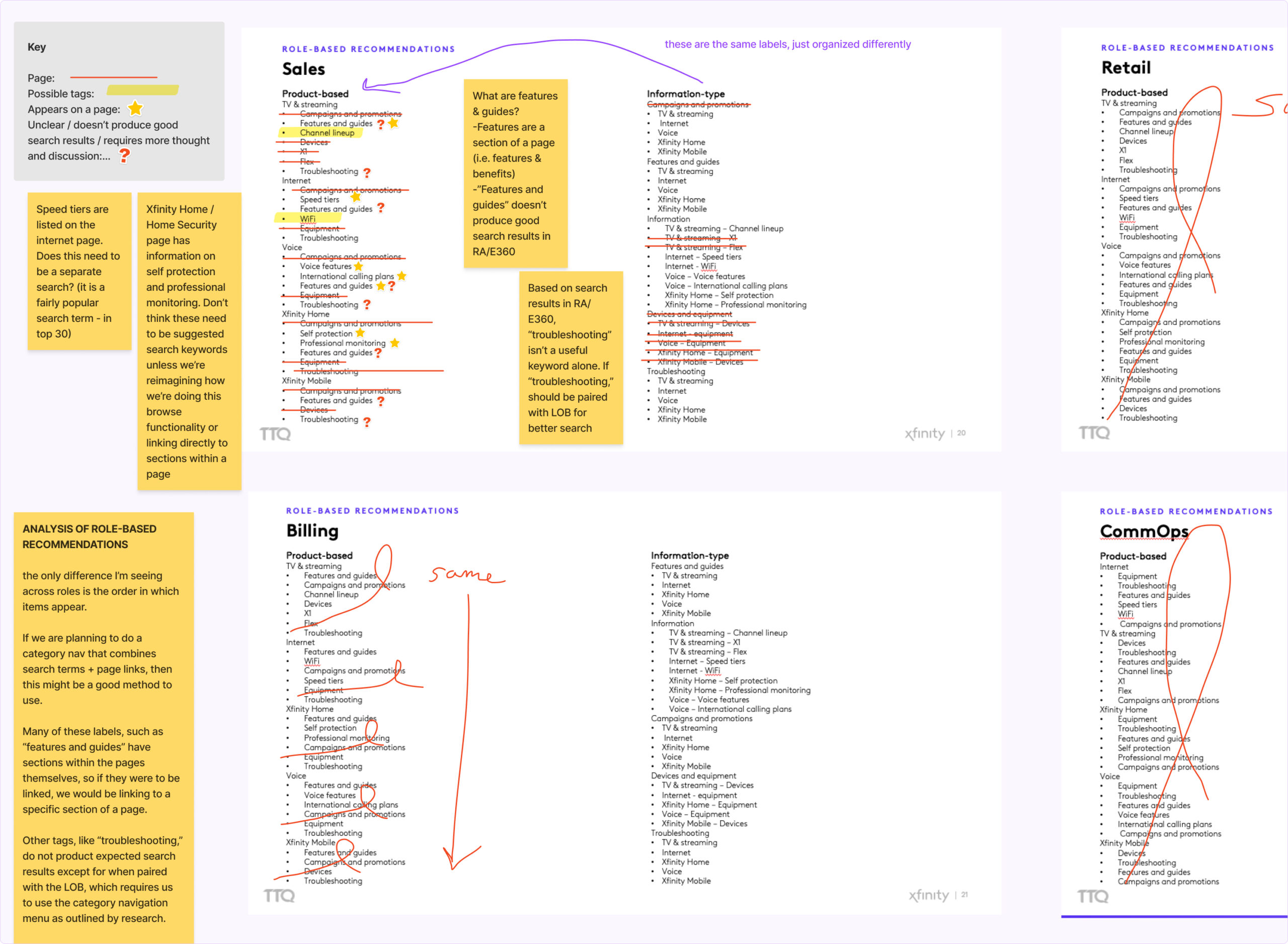
Task: Click the red question mark in the Key
Action: tap(124, 155)
